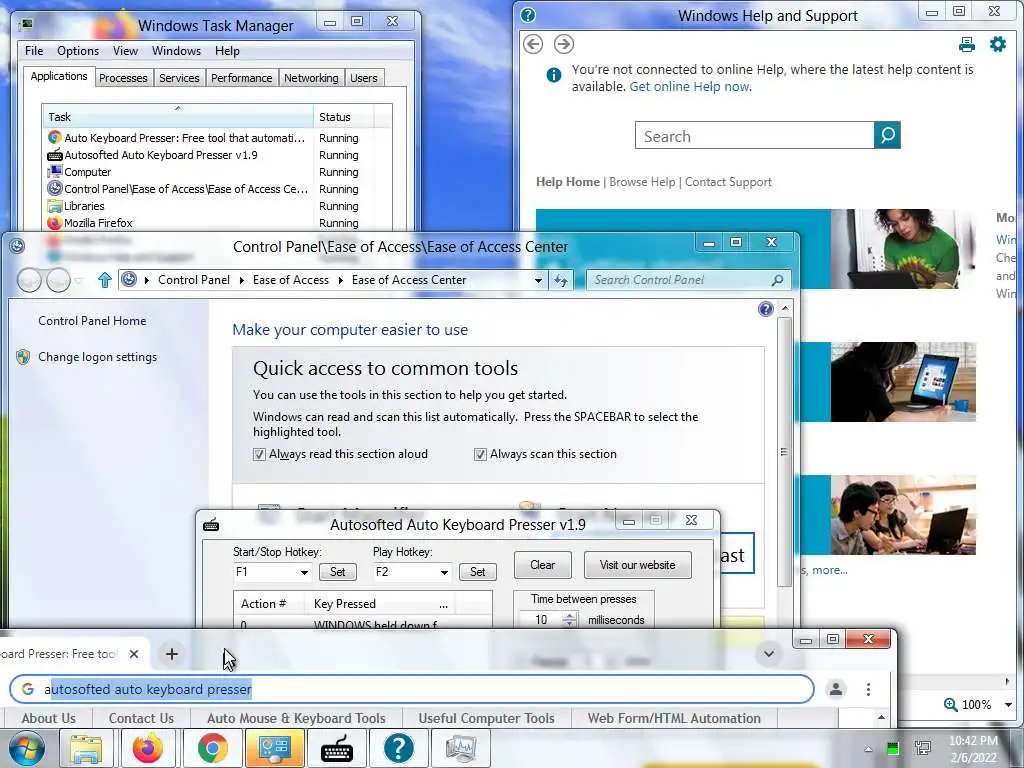Click the Control Panel up arrow icon
1024x768 pixels.
coord(104,280)
